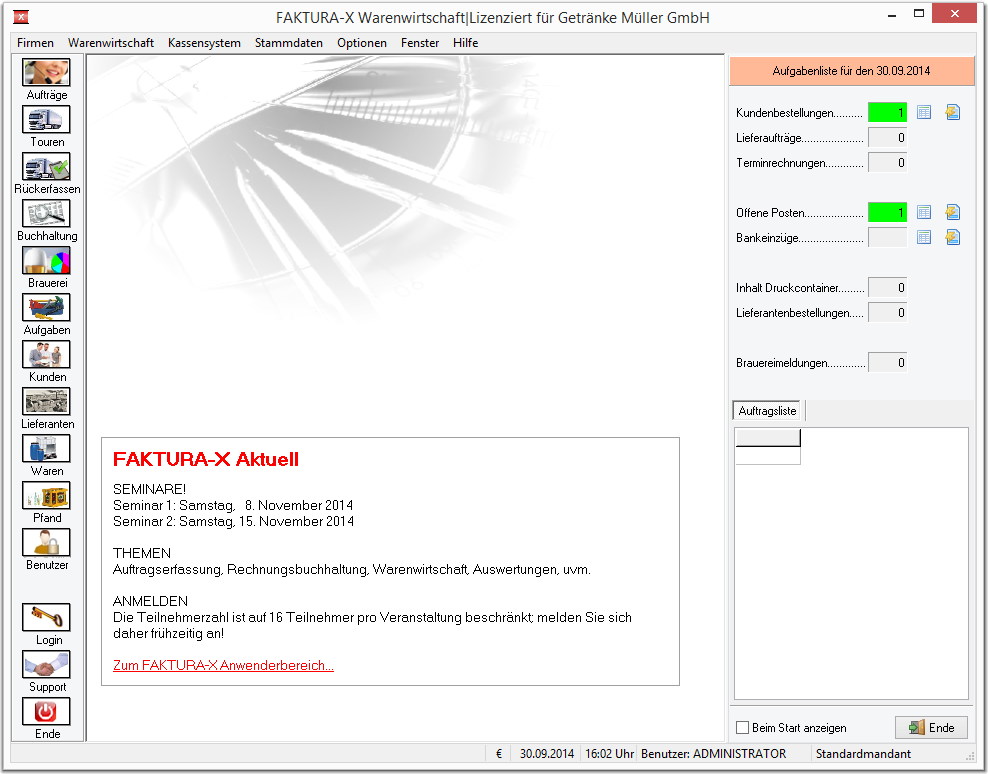Show the Bankeinzüge list table icon
988x774 pixels.
924,238
